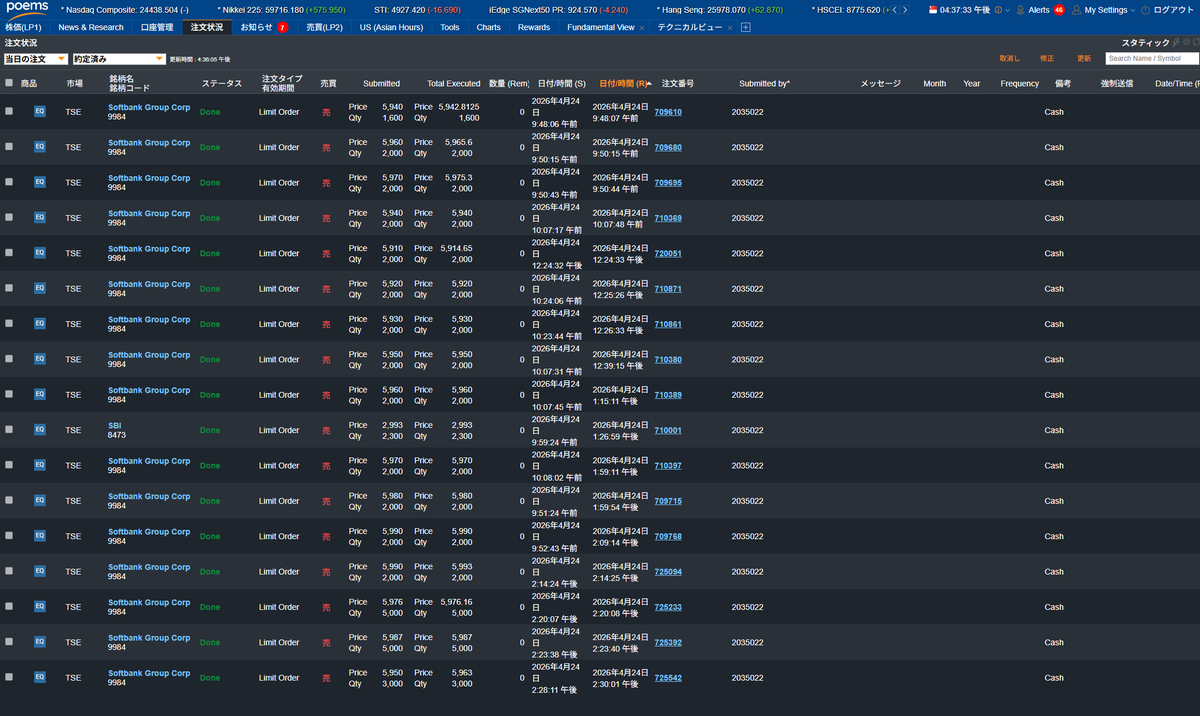Click the 修正 amend button

click(x=1047, y=59)
